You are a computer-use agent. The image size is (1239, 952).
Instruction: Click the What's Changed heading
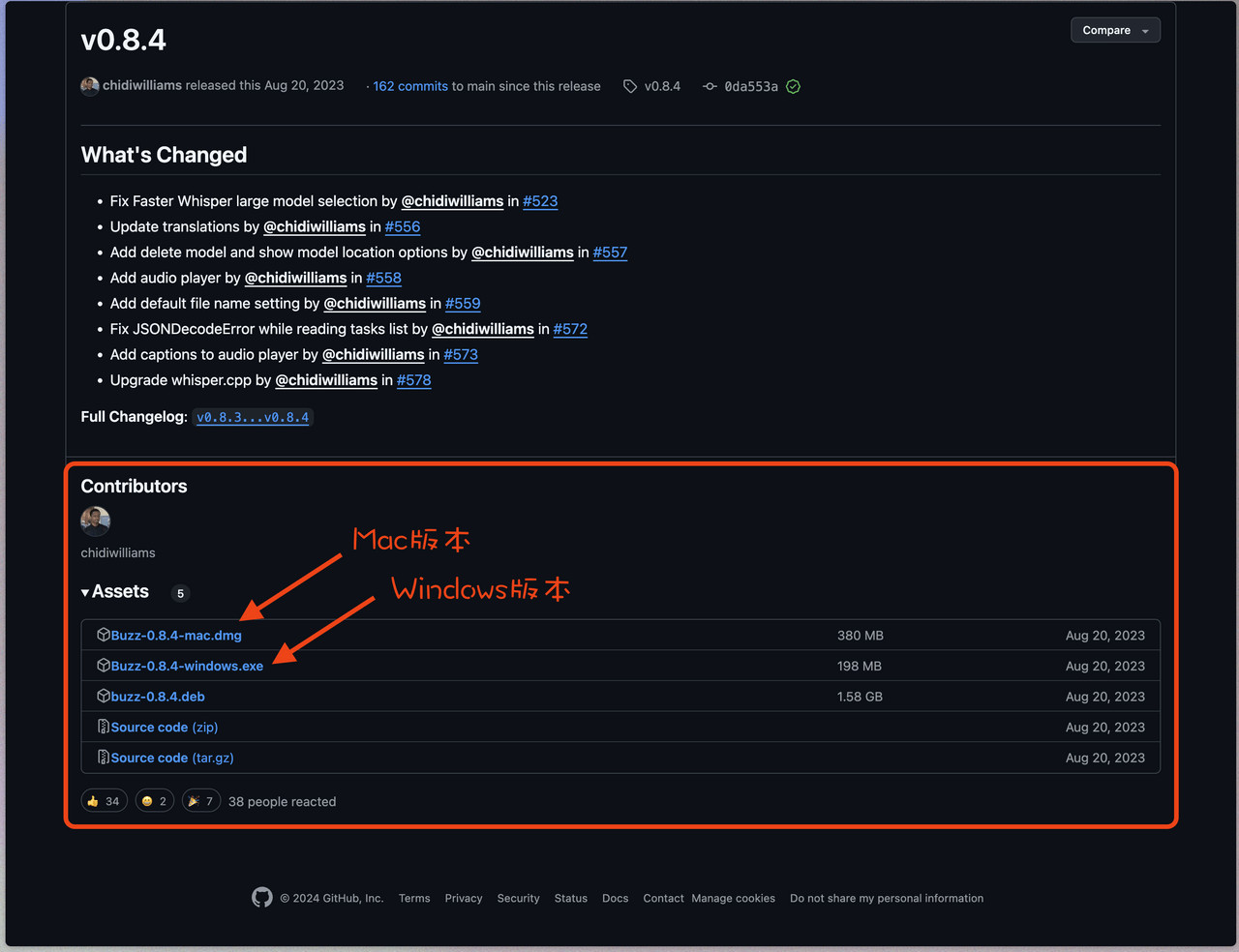pos(165,155)
